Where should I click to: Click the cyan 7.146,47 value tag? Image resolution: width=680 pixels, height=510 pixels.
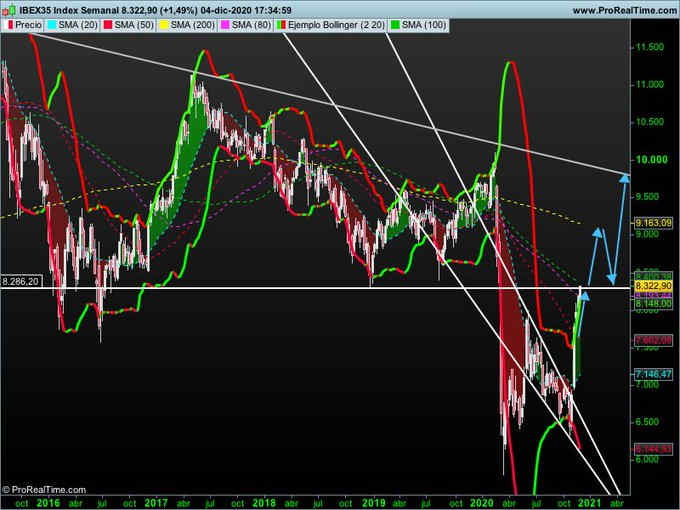pyautogui.click(x=653, y=373)
